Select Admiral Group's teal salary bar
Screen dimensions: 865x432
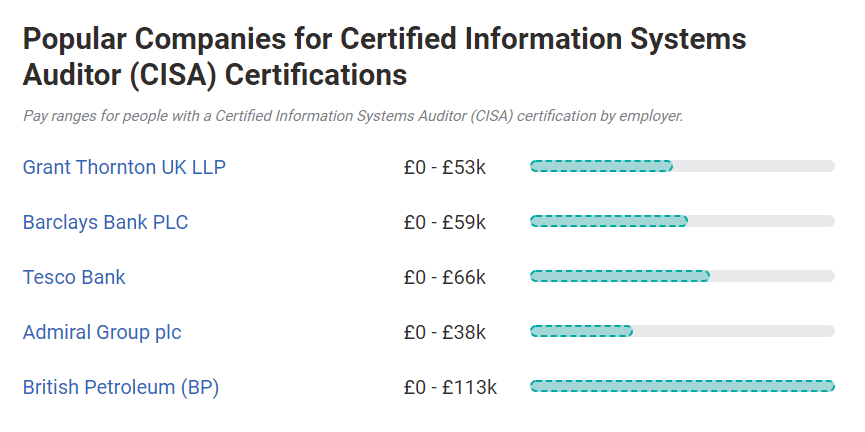[581, 331]
